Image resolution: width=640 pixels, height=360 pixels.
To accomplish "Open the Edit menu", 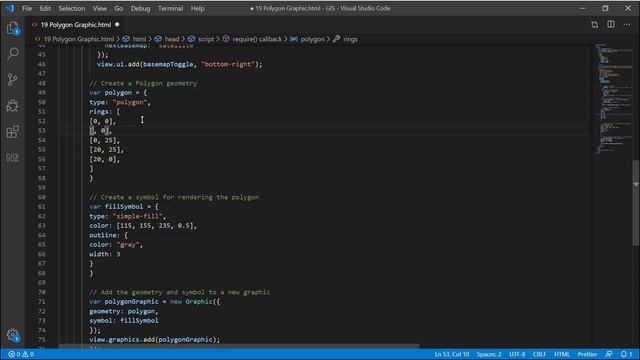I will coord(45,8).
